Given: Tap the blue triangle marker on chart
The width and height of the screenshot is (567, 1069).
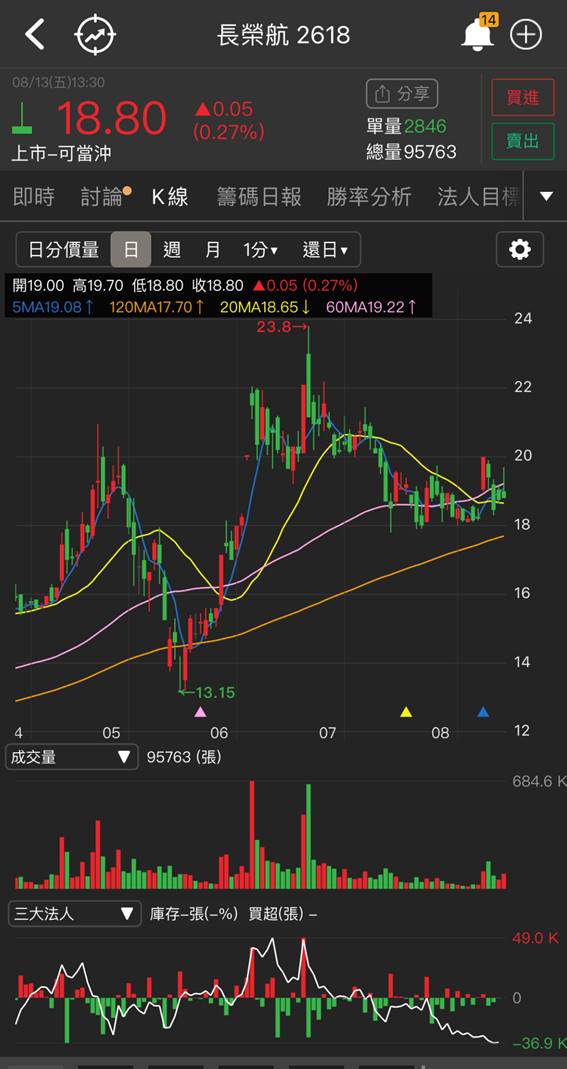Looking at the screenshot, I should click(x=483, y=712).
